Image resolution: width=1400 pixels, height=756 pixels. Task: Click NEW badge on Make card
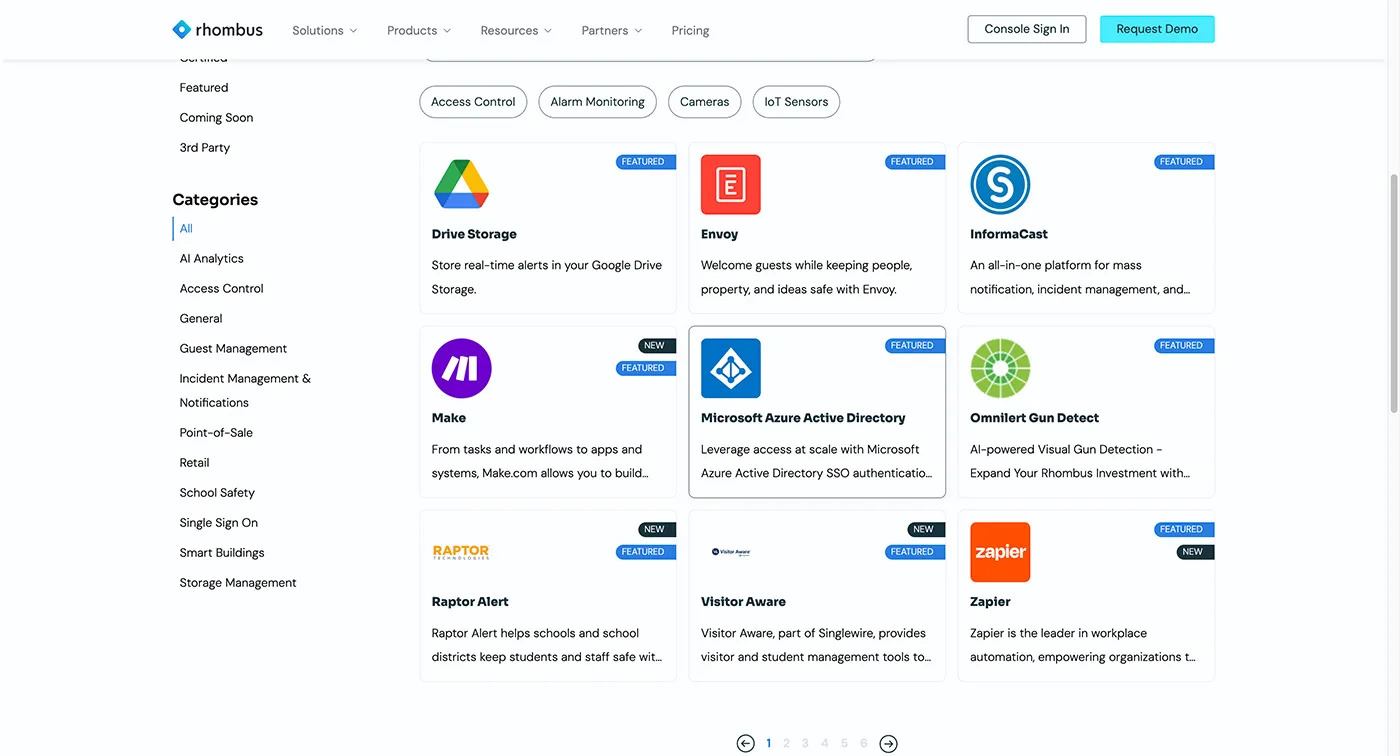(x=656, y=346)
